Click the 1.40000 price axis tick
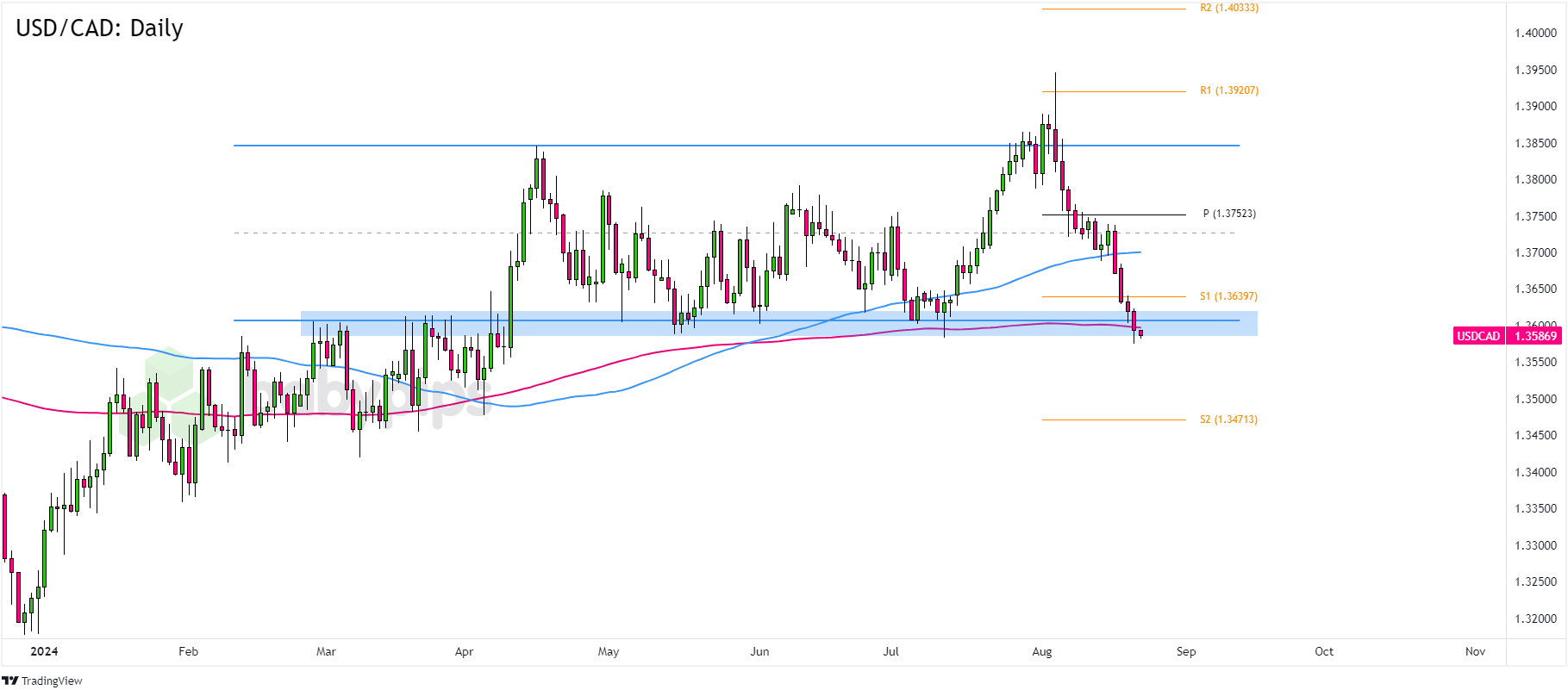The height and width of the screenshot is (690, 1568). pos(1535,34)
